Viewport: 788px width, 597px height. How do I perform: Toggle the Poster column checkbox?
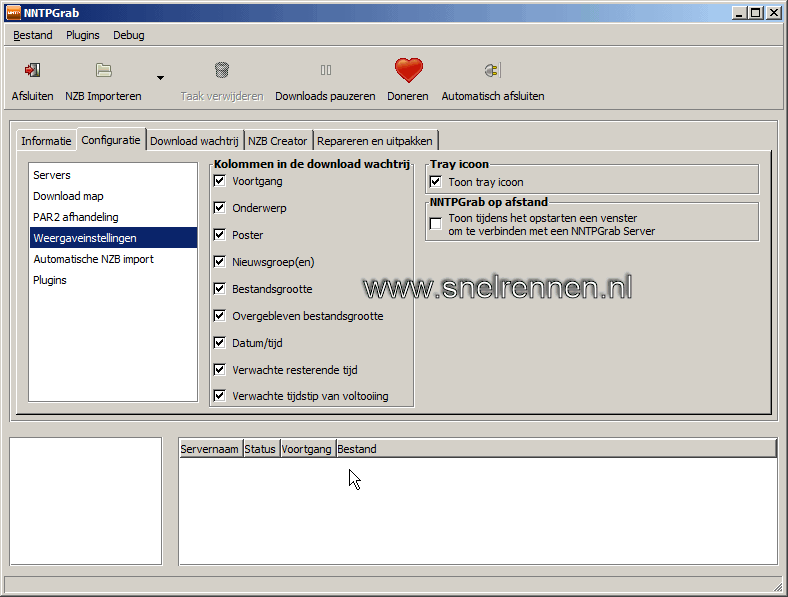(x=220, y=235)
